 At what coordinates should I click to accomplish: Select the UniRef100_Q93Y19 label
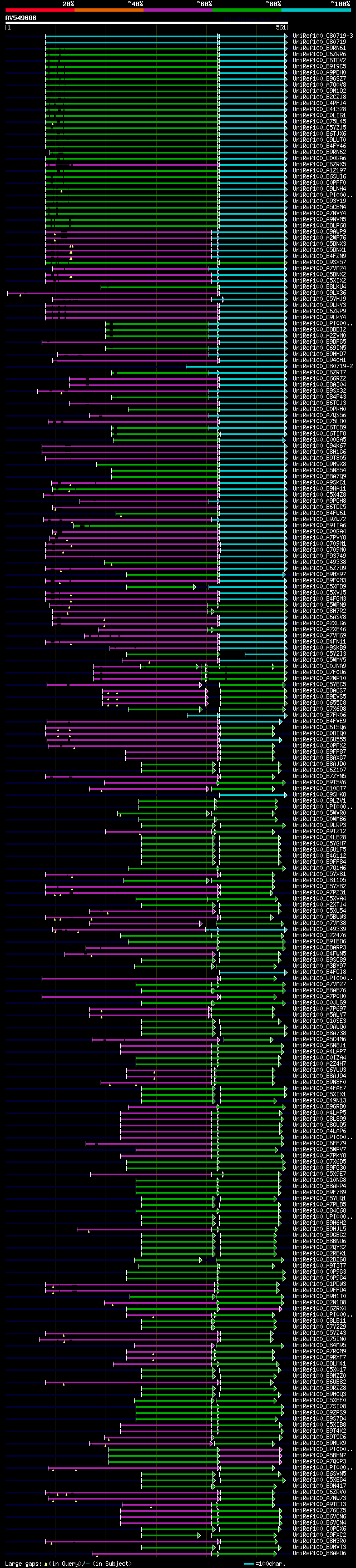319,201
